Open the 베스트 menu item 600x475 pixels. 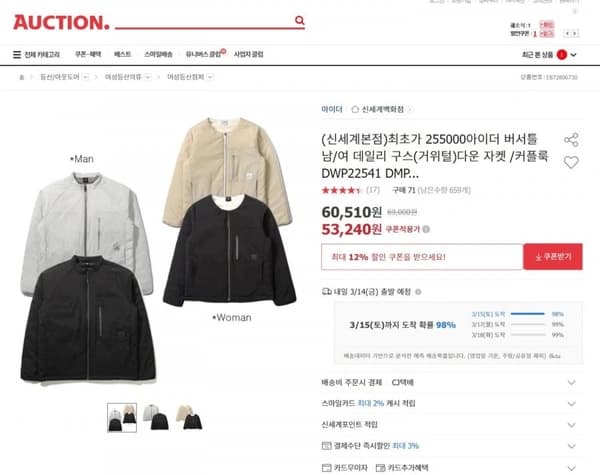[122, 54]
